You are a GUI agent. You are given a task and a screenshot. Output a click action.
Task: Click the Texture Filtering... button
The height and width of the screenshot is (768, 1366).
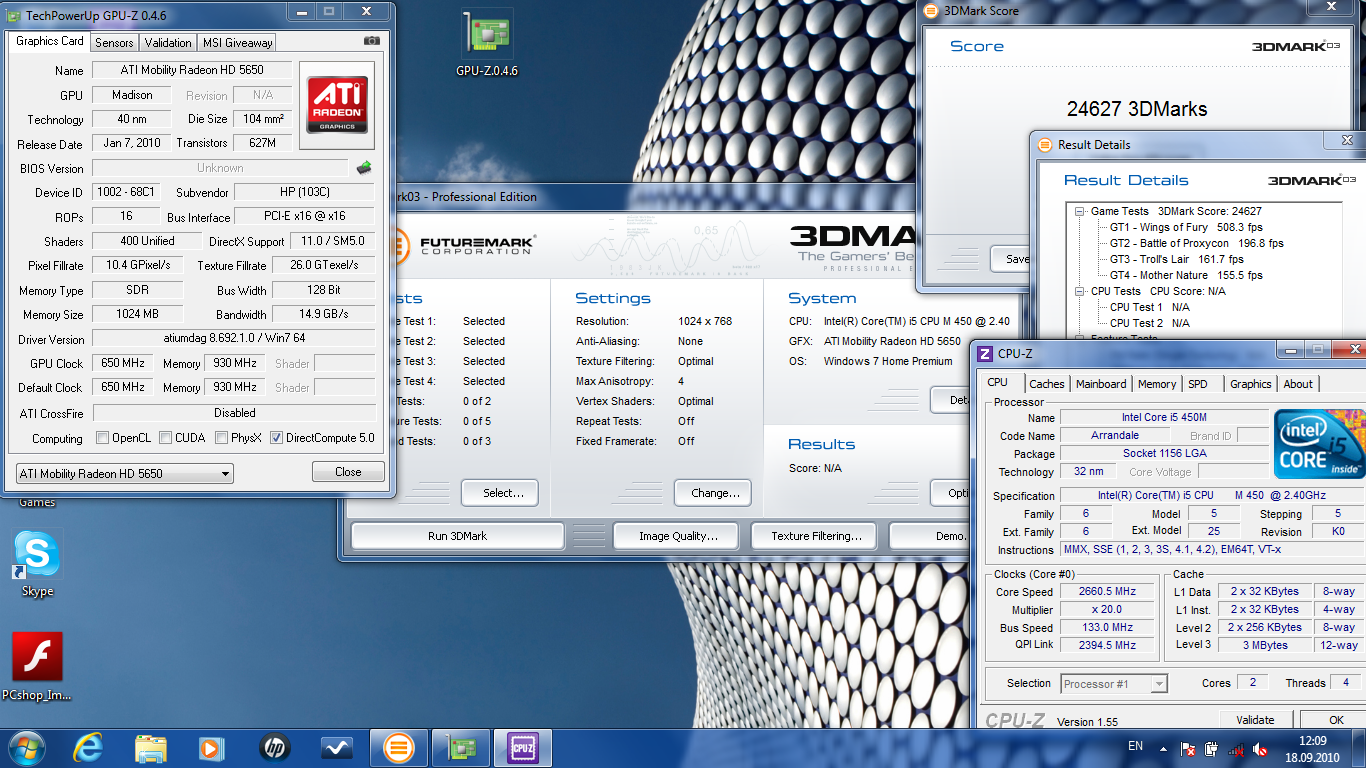[x=815, y=536]
